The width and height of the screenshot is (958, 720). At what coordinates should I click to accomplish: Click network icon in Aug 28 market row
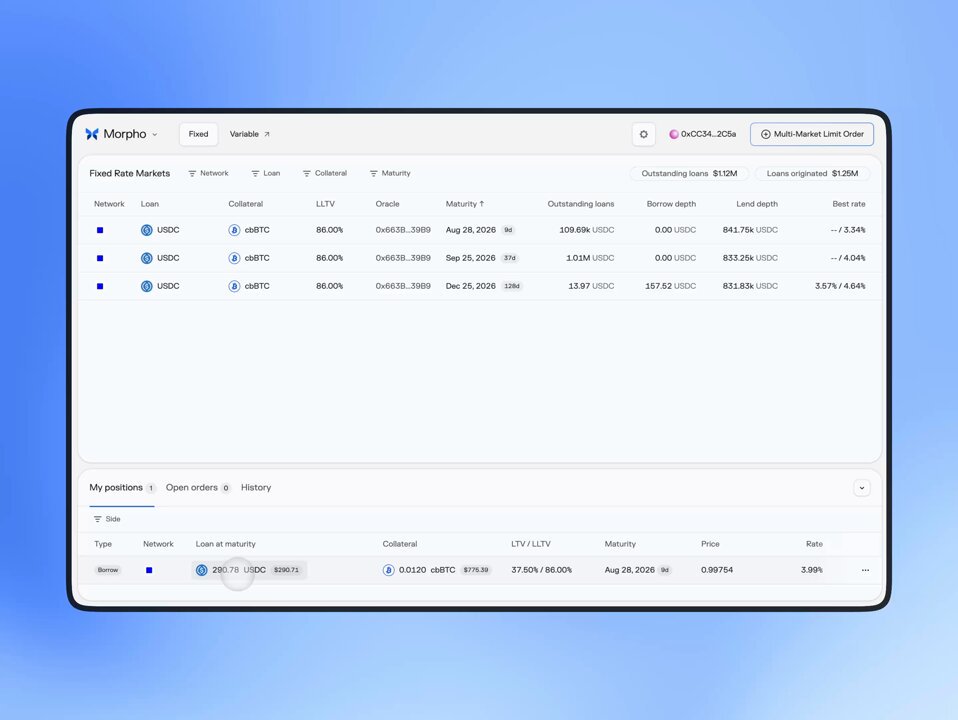tap(100, 230)
